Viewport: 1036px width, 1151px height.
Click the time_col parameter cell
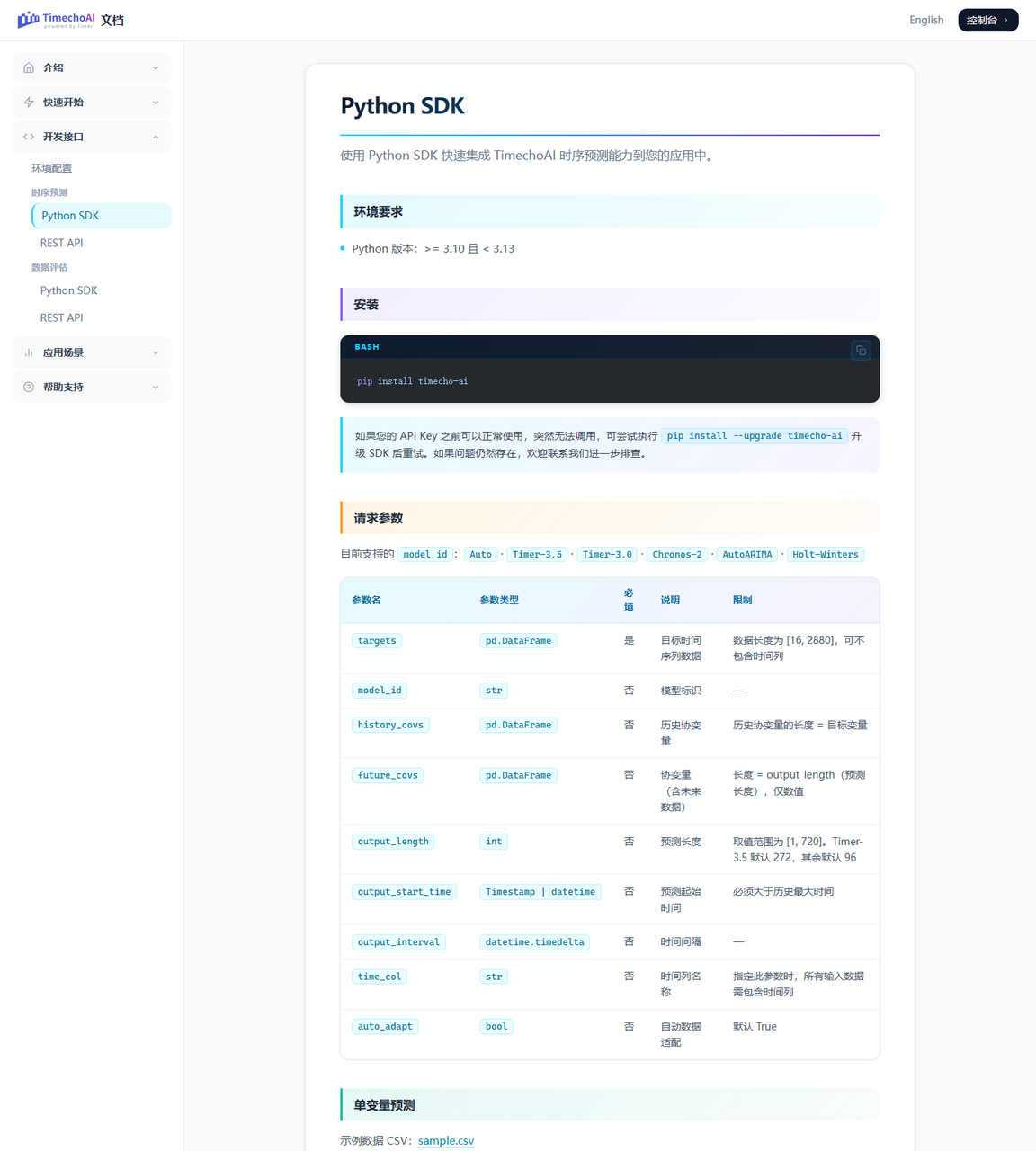click(x=380, y=977)
